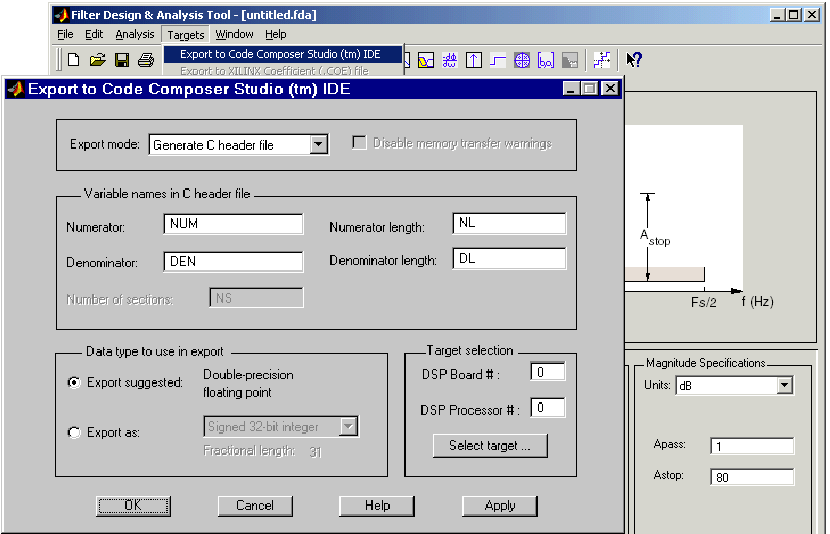The width and height of the screenshot is (830, 534).
Task: Click the Save floppy disk icon
Action: pyautogui.click(x=122, y=60)
